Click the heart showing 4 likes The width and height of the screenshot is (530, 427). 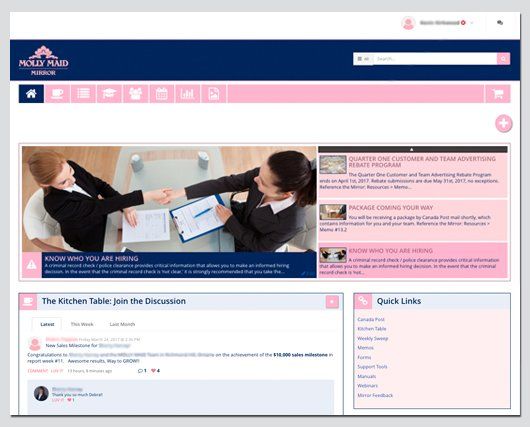pyautogui.click(x=153, y=371)
